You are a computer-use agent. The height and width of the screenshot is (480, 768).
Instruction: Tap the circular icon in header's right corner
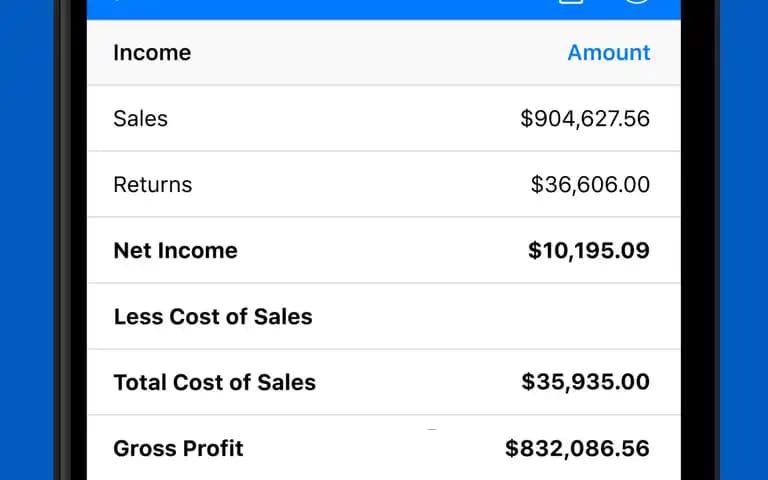click(637, 3)
